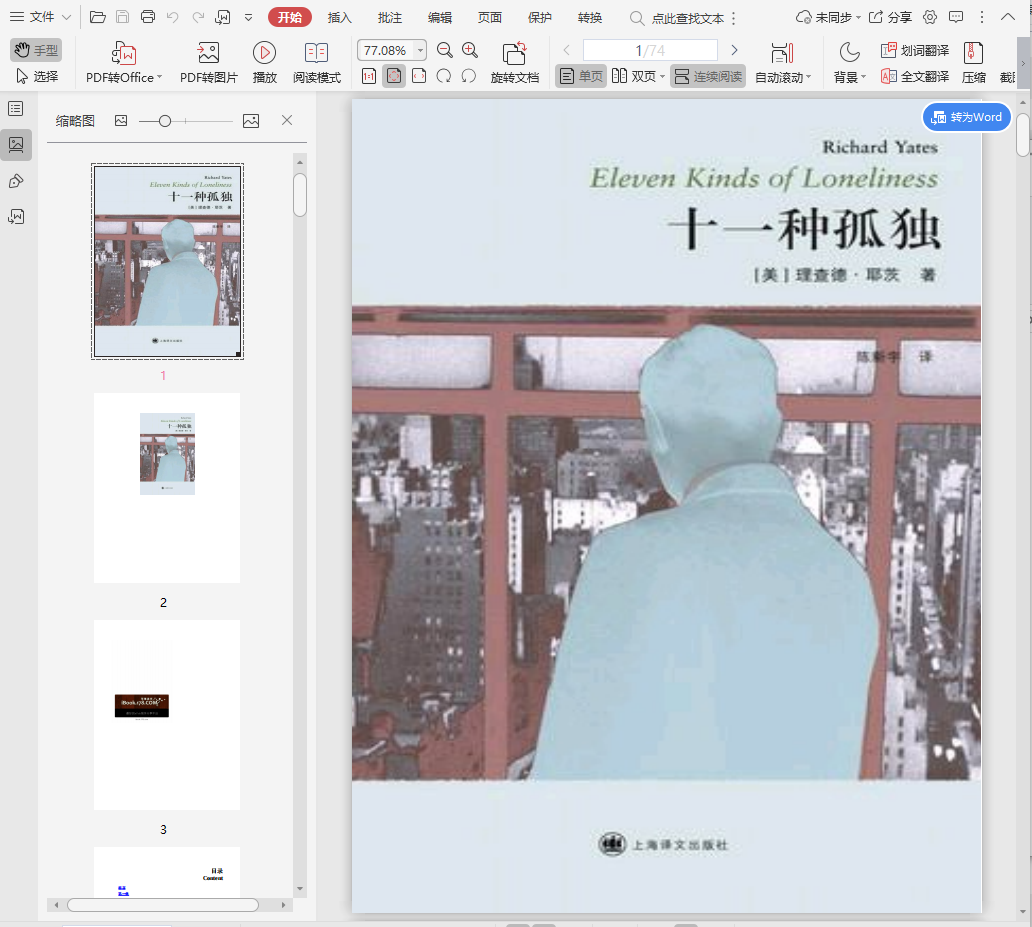Screen dimensions: 1032x927
Task: Select the page 2 thumbnail
Action: pyautogui.click(x=167, y=488)
